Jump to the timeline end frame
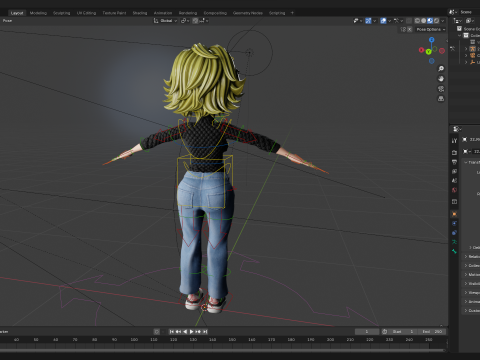 click(205, 332)
